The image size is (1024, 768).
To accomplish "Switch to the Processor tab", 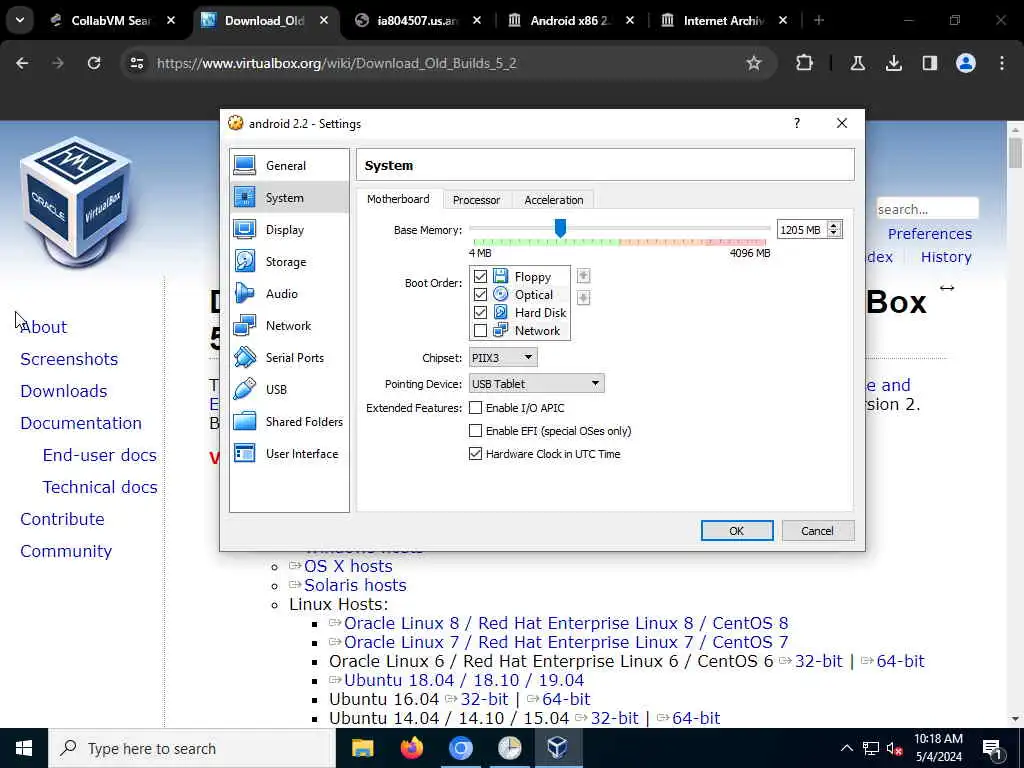I will tap(477, 200).
